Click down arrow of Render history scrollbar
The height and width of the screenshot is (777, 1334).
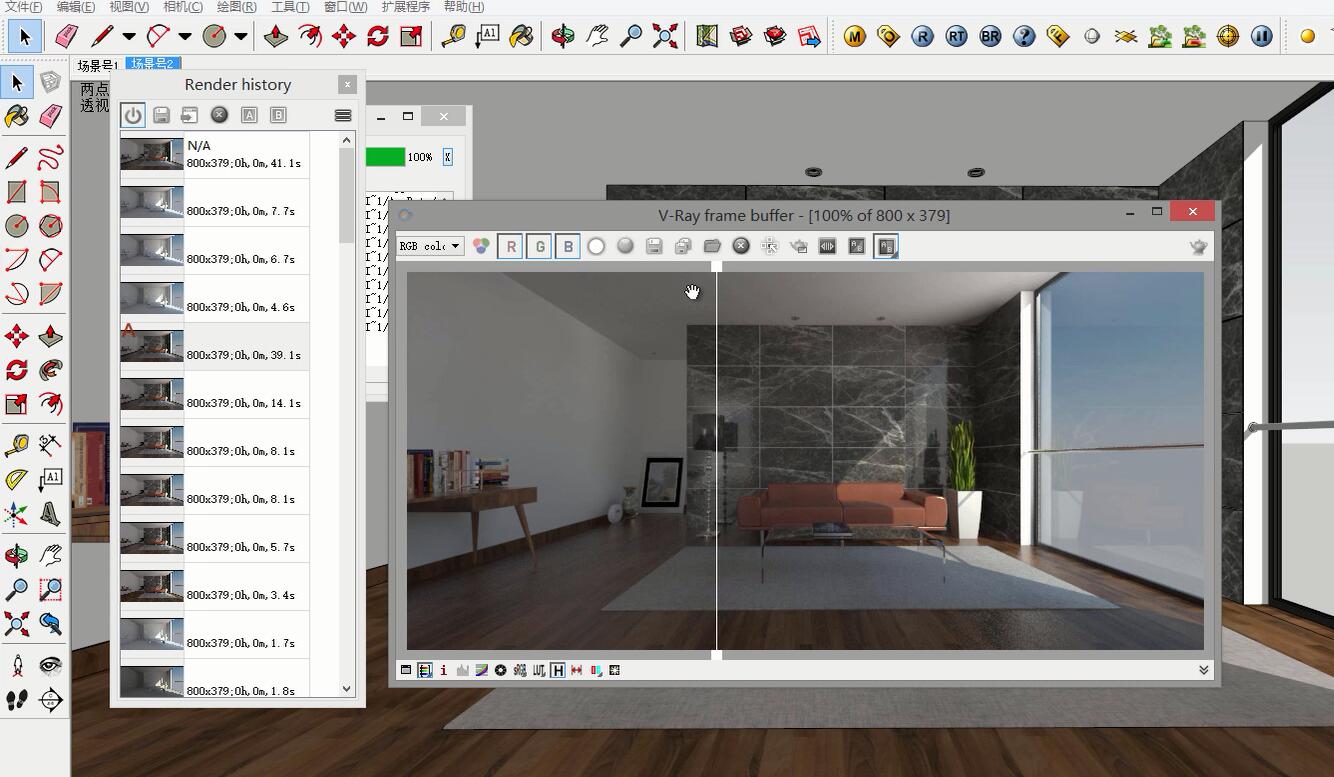pos(347,688)
